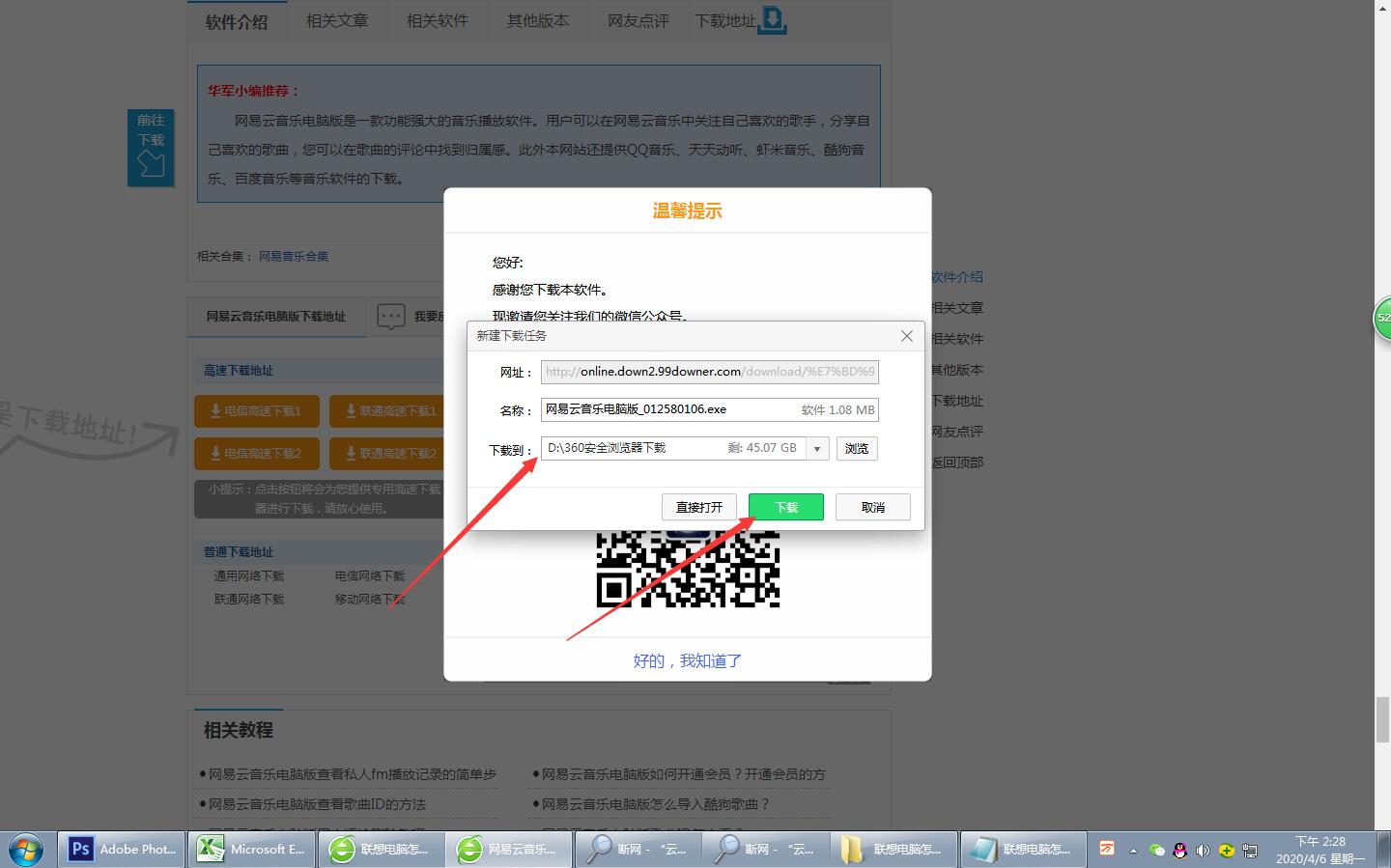Viewport: 1391px width, 868px height.
Task: Click the volume speaker tray icon
Action: click(1203, 851)
